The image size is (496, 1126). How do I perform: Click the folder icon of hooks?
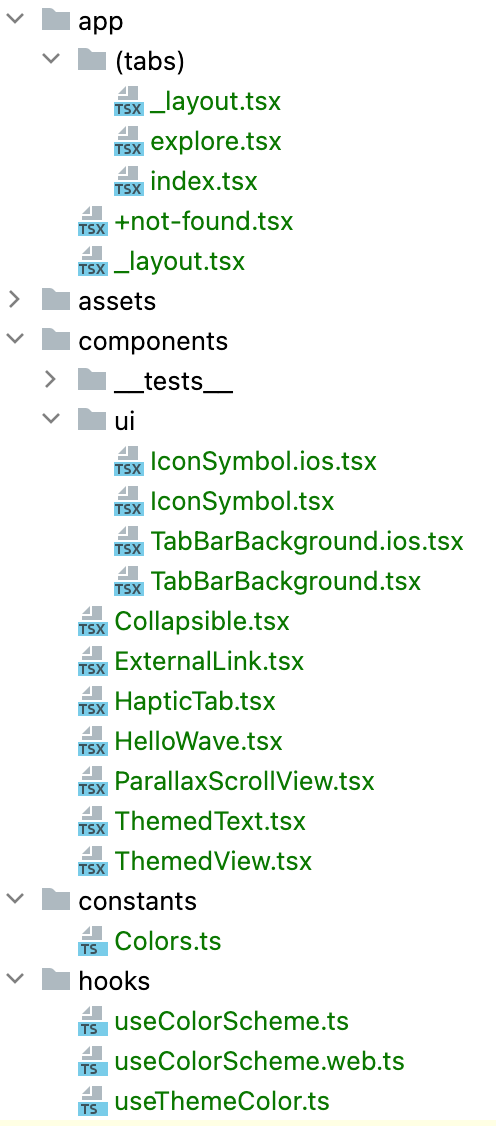[56, 980]
